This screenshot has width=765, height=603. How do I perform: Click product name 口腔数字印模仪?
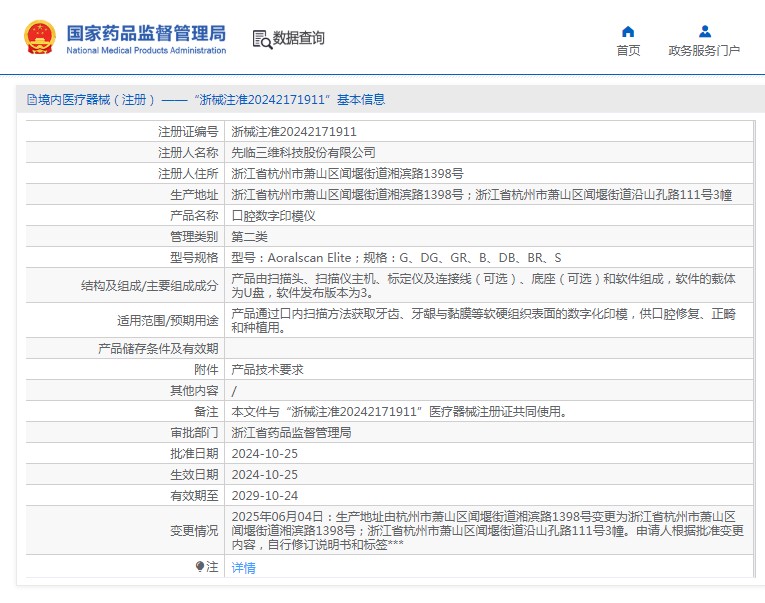coord(273,215)
